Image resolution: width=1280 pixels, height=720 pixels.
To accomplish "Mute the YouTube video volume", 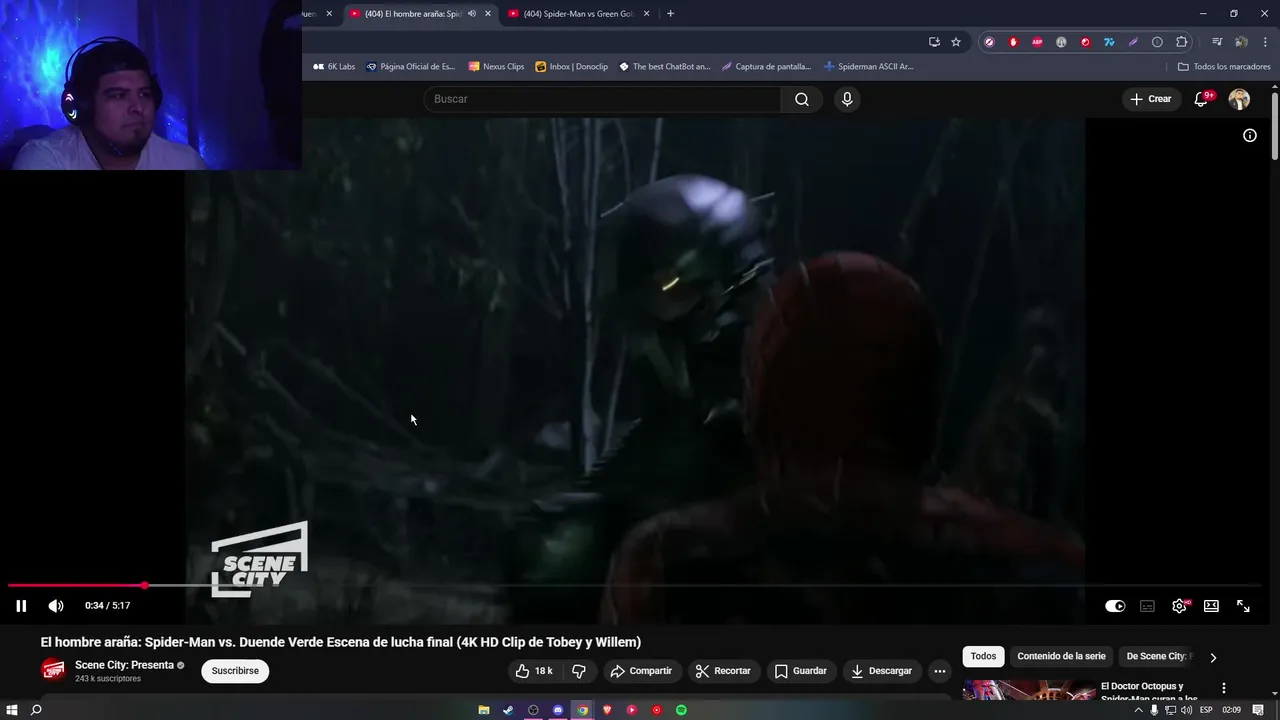I will [x=56, y=606].
